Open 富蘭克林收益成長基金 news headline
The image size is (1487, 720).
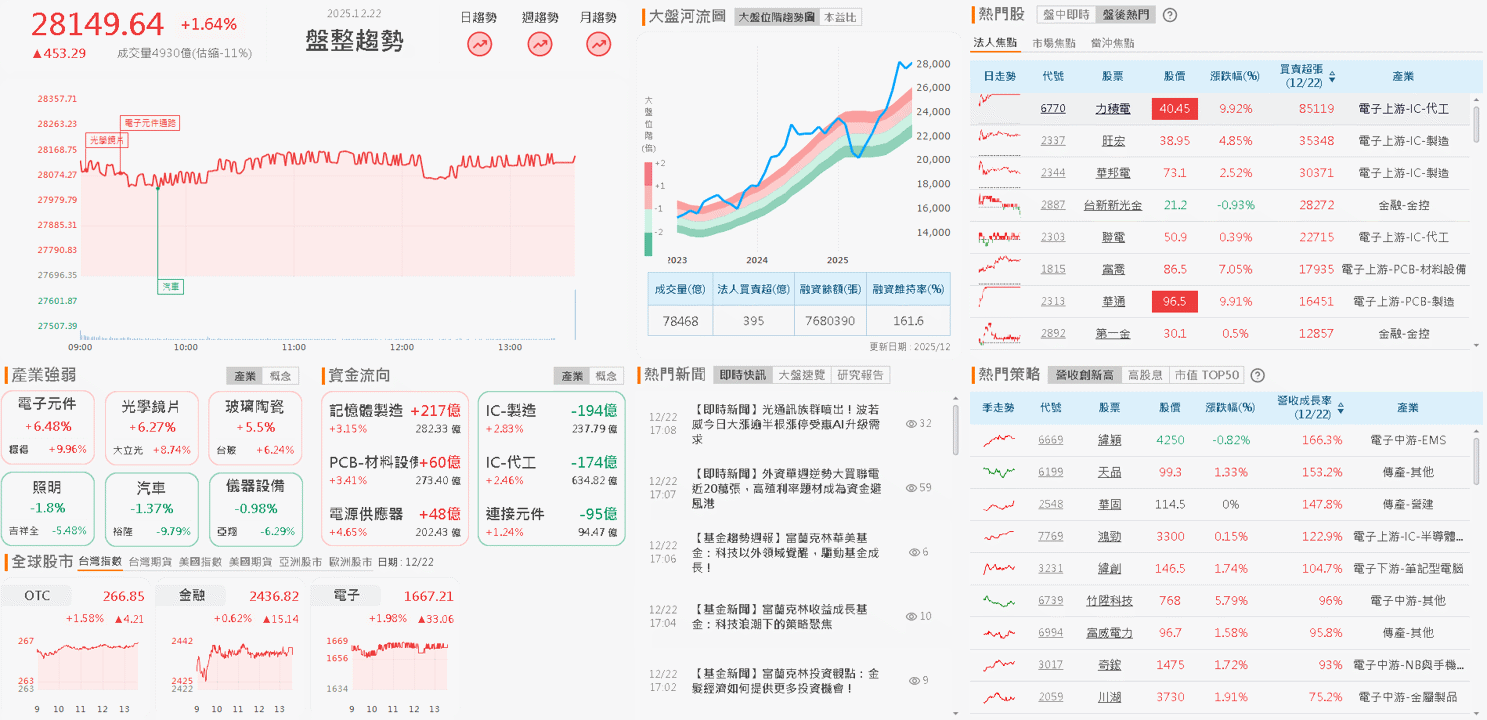[x=780, y=616]
